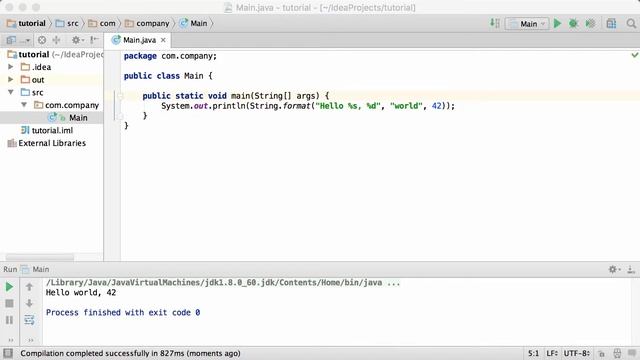Viewport: 640px width, 360px height.
Task: Jump up the stack trace arrow
Action: (29, 287)
